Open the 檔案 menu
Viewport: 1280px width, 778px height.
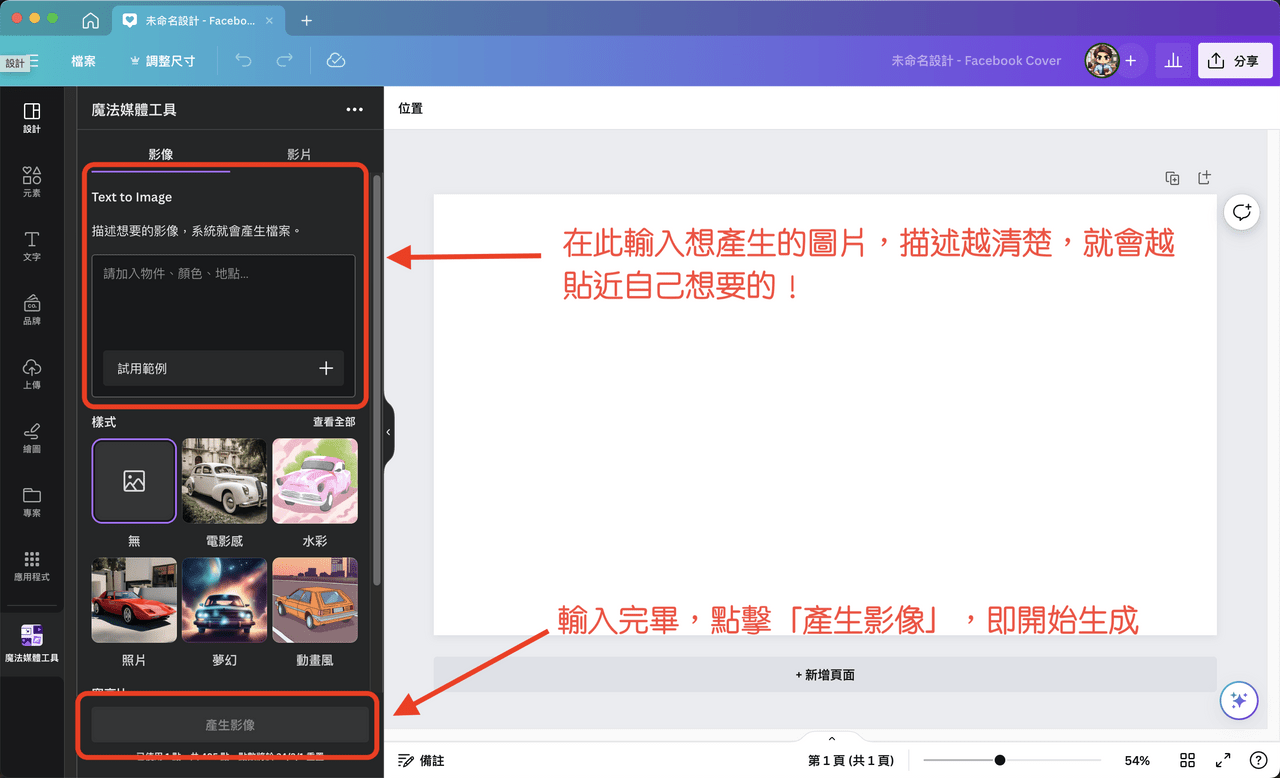tap(83, 60)
